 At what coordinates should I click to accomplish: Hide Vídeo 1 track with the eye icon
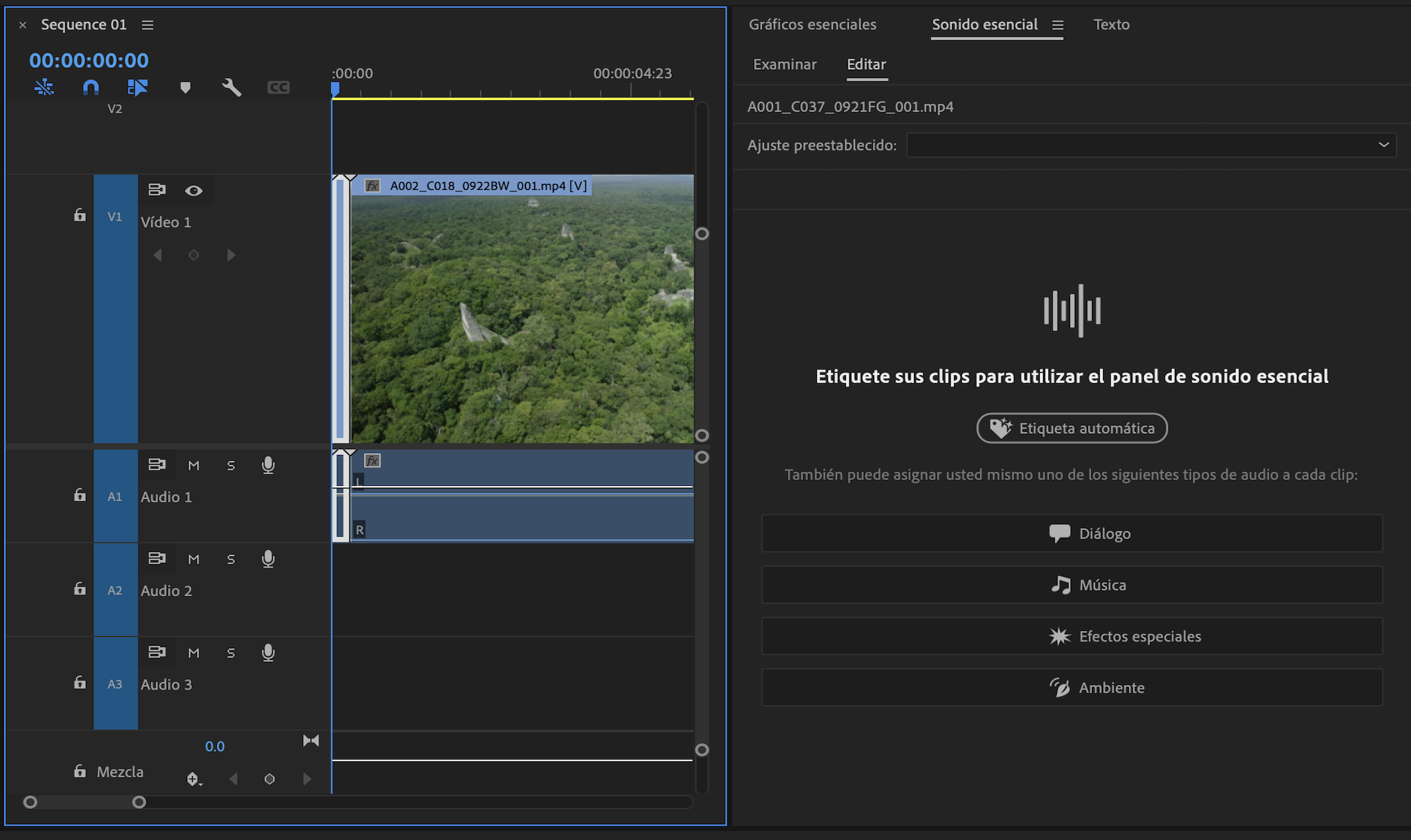click(x=193, y=191)
